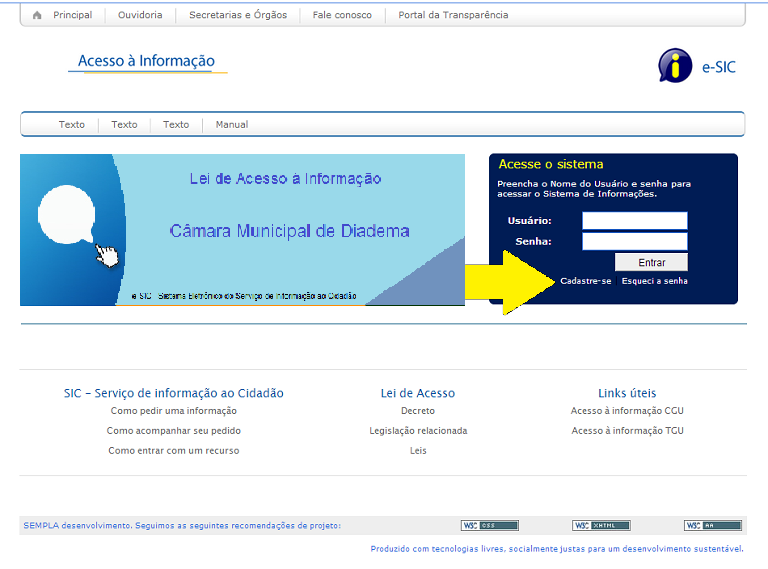Image resolution: width=768 pixels, height=569 pixels.
Task: Click the speech bubble banner image
Action: [242, 230]
